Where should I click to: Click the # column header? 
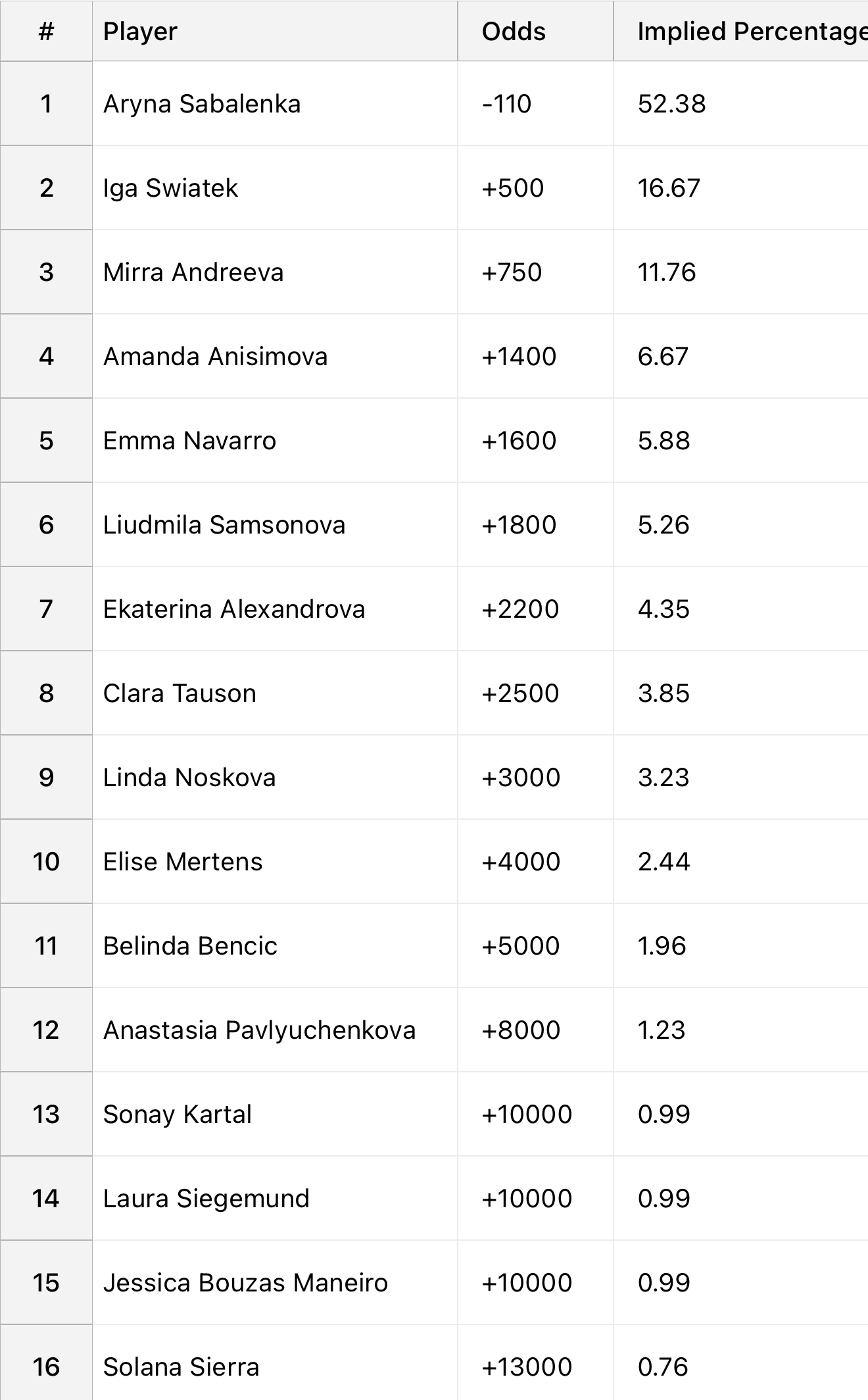(x=46, y=31)
